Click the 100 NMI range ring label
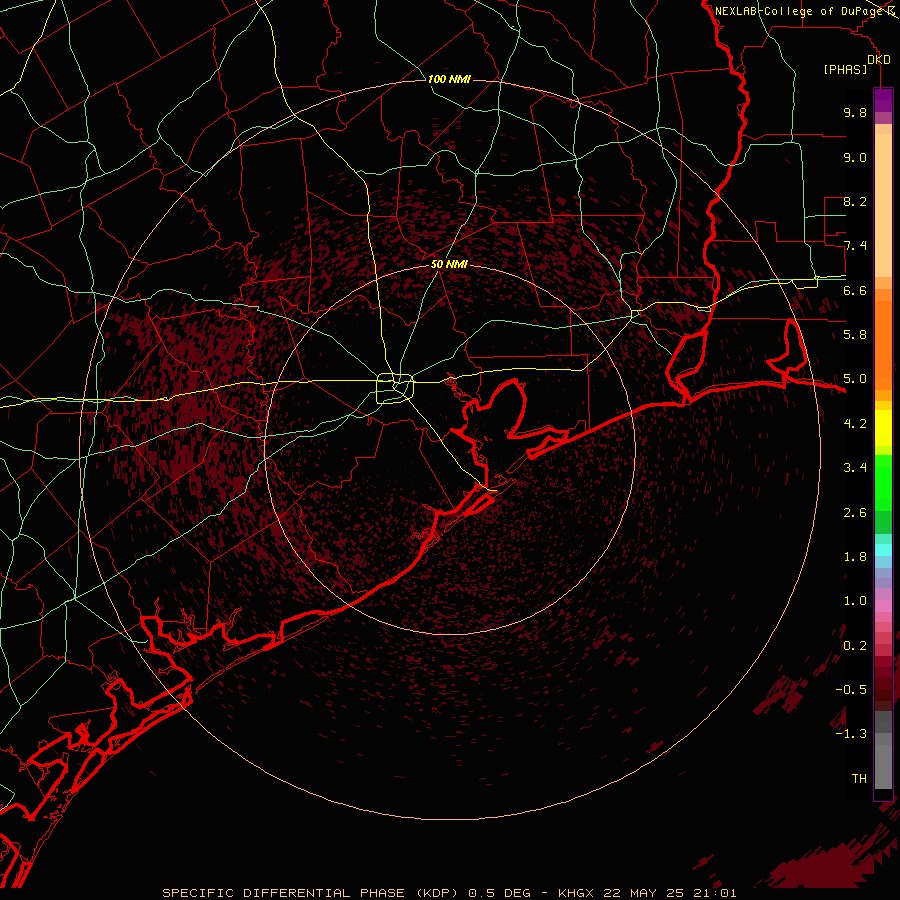 [449, 79]
